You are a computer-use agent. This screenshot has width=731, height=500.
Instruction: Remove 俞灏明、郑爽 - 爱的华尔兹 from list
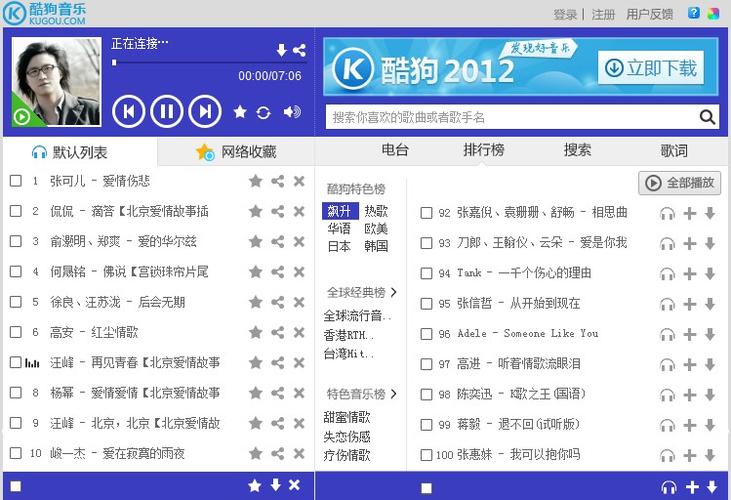point(299,241)
